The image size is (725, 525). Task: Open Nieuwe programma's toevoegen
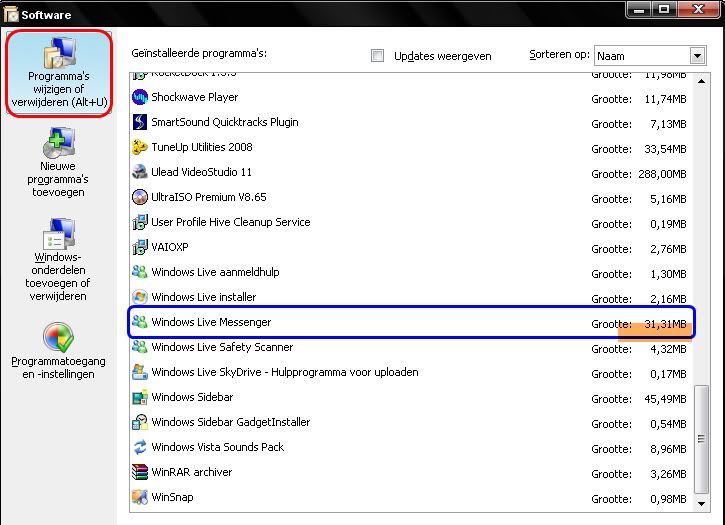pyautogui.click(x=58, y=163)
